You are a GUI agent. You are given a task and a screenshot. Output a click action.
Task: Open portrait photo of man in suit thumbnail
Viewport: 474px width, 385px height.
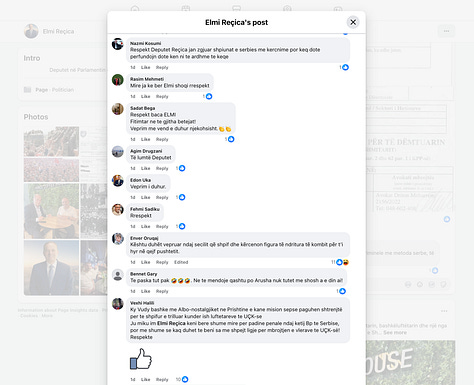pyautogui.click(x=51, y=268)
